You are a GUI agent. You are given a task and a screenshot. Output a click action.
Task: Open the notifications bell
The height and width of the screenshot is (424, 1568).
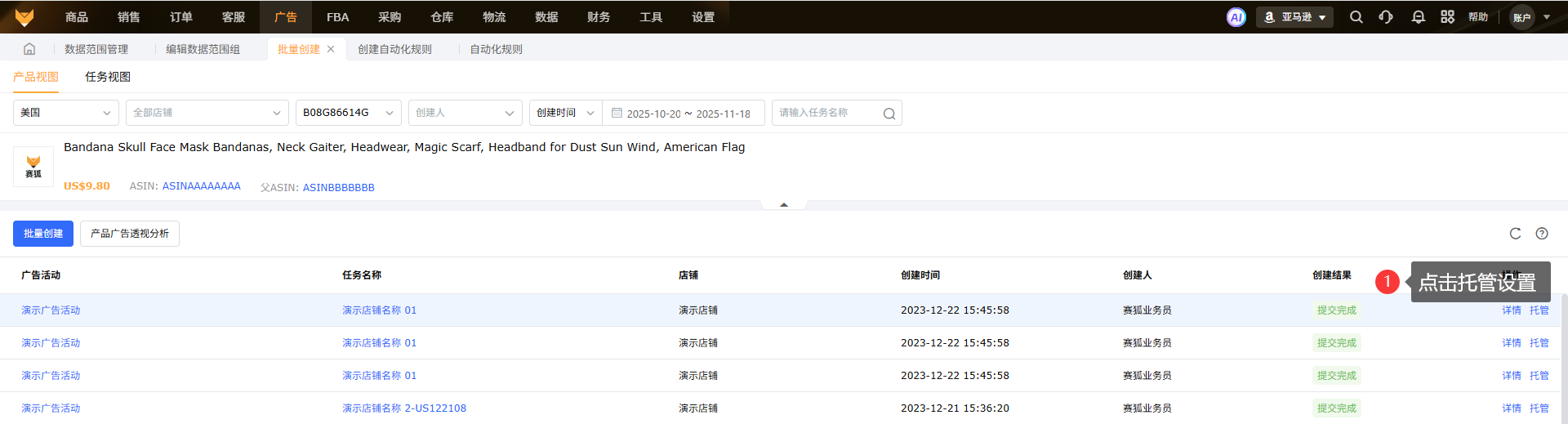click(x=1418, y=17)
